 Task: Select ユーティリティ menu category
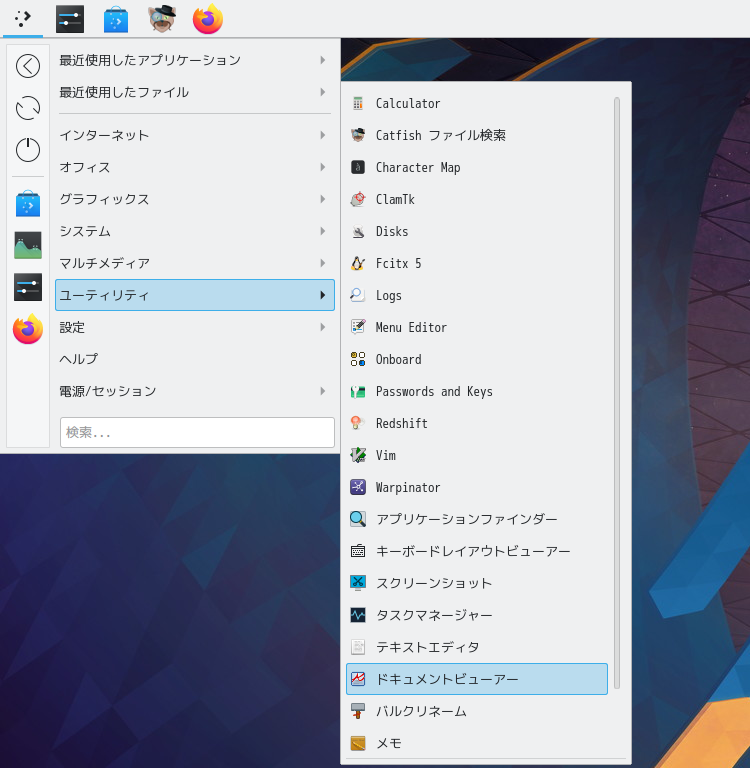pyautogui.click(x=195, y=295)
